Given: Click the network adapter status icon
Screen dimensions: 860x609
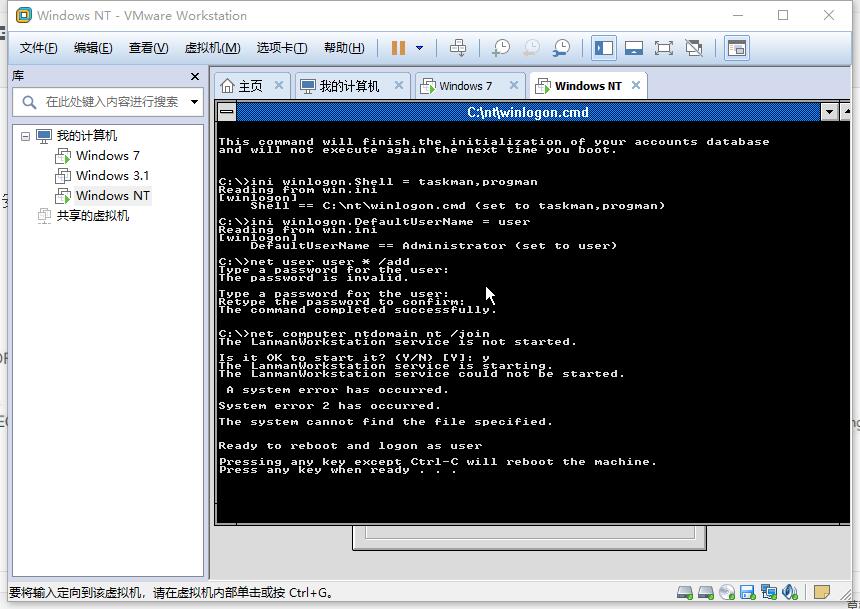Looking at the screenshot, I should [768, 593].
